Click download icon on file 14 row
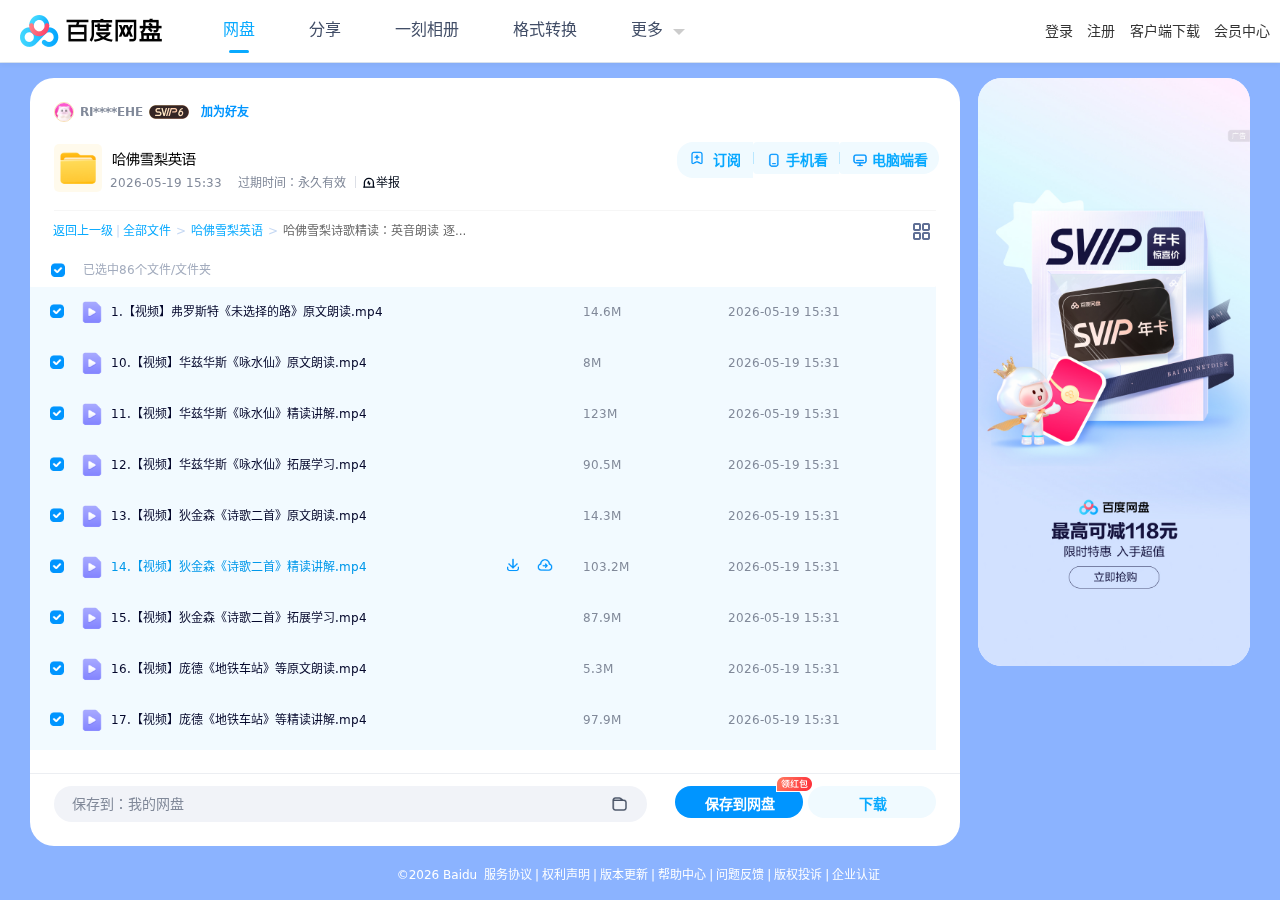Viewport: 1280px width, 900px height. coord(513,565)
